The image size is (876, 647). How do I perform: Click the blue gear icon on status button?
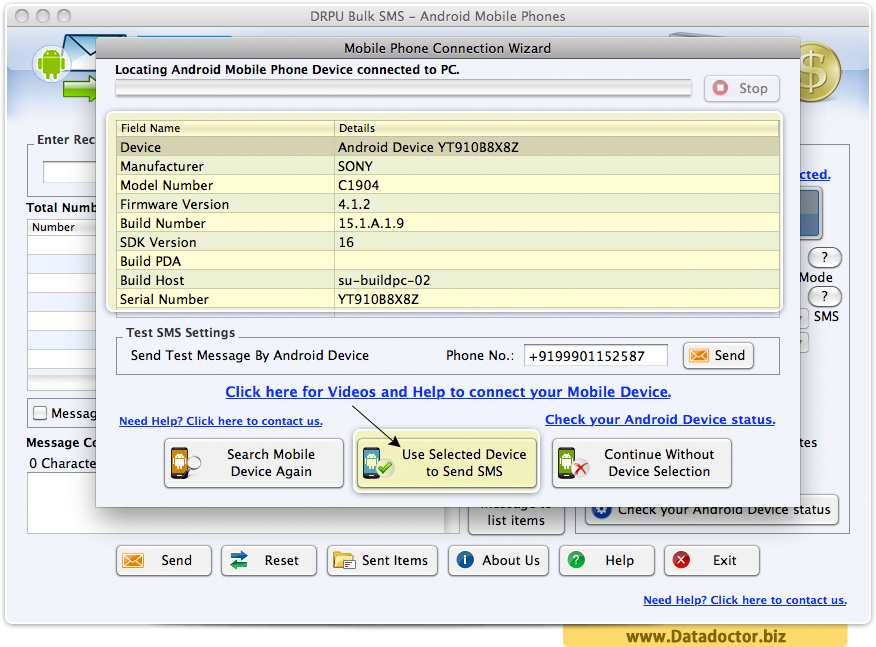(601, 511)
